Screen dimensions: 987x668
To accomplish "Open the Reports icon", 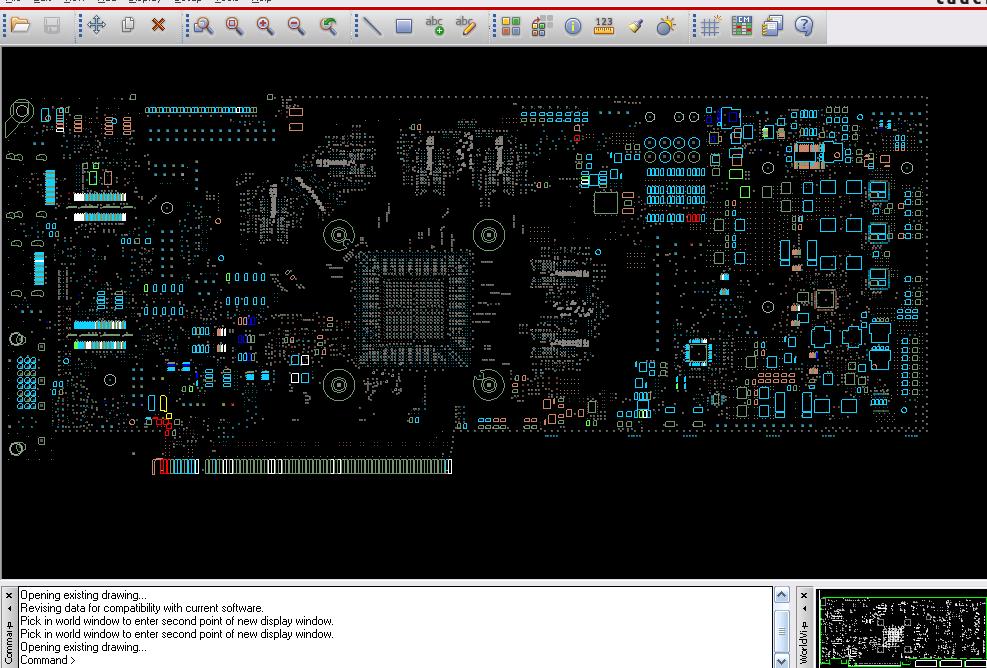I will [x=772, y=26].
